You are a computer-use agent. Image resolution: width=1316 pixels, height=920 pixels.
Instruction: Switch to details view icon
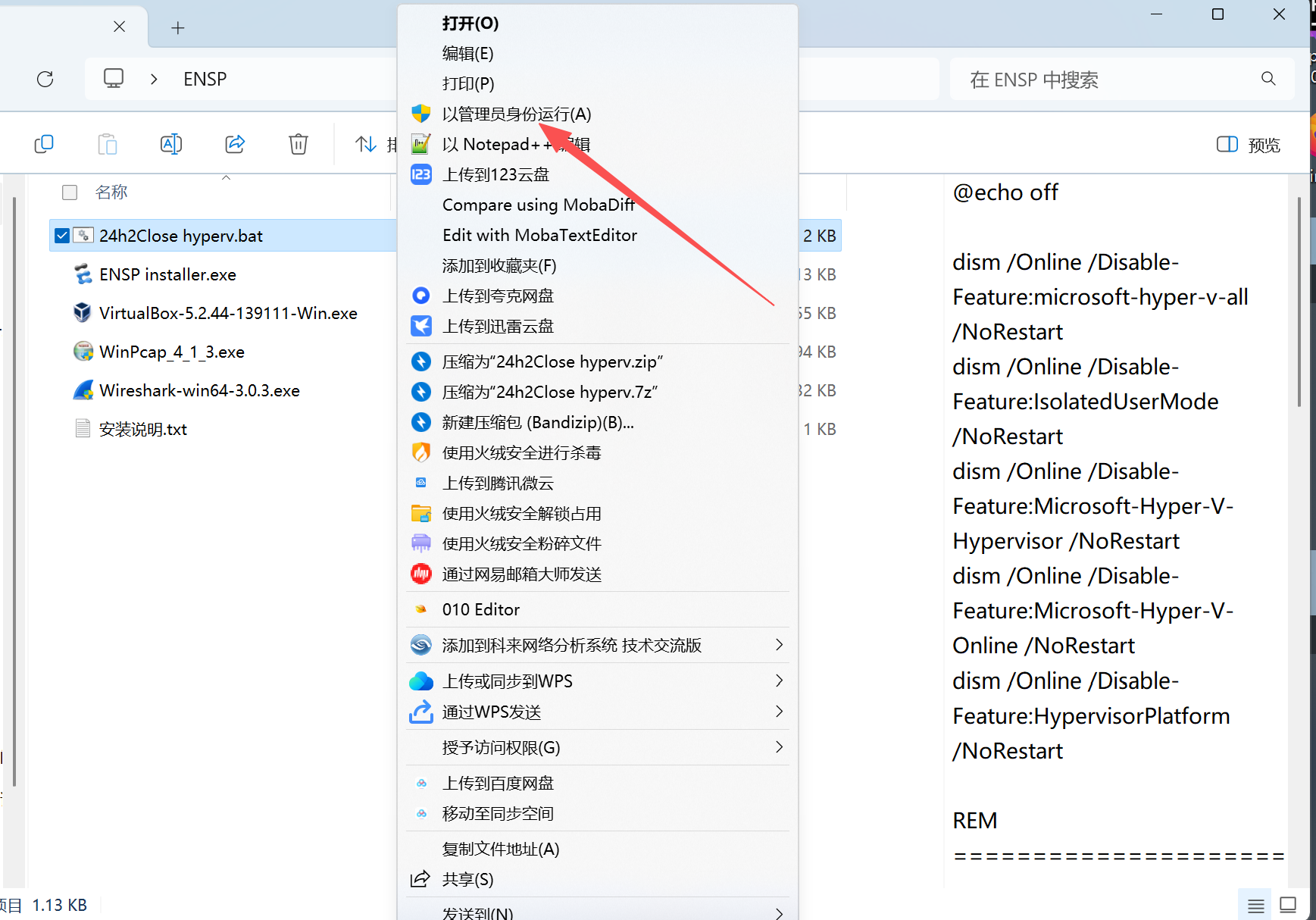click(1255, 905)
